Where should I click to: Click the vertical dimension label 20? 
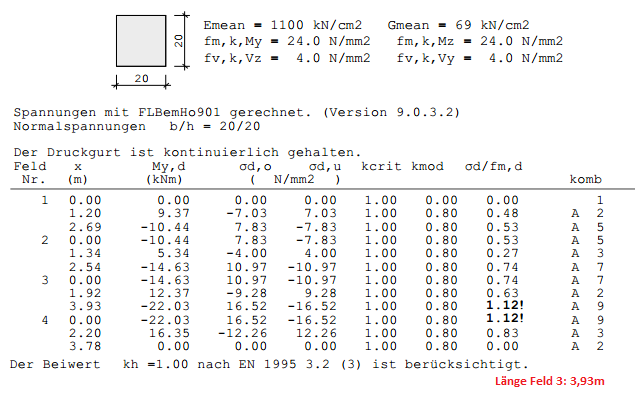[x=179, y=41]
